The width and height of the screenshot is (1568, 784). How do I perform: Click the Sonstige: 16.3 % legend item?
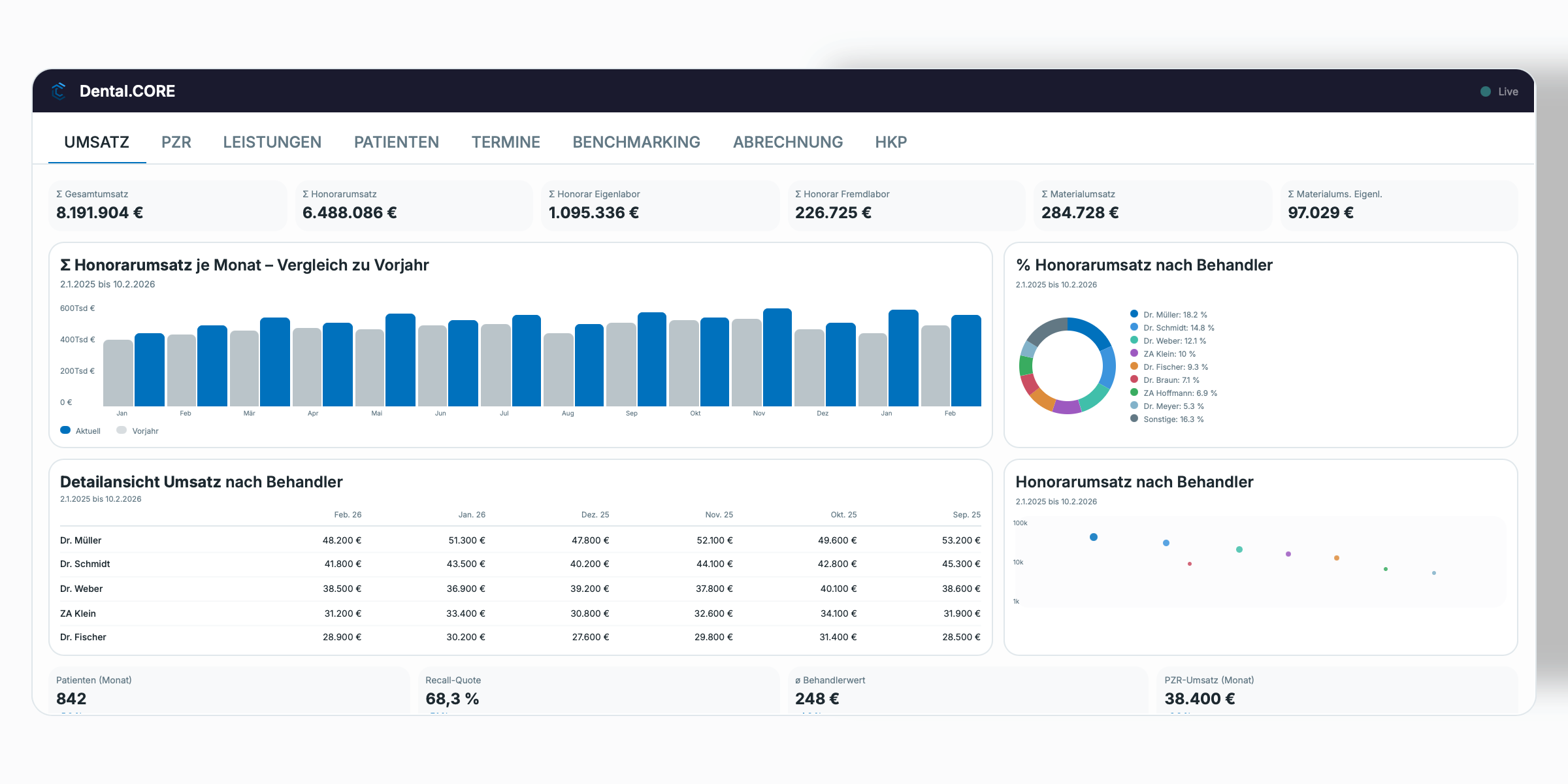coord(1167,419)
